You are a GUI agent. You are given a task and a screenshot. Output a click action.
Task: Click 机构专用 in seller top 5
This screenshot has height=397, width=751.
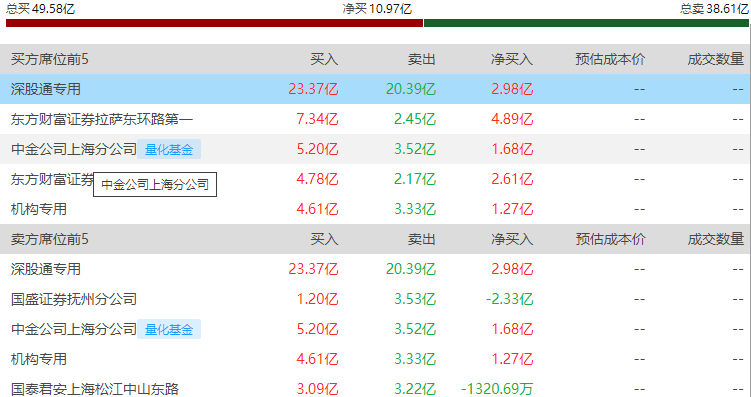click(x=39, y=359)
